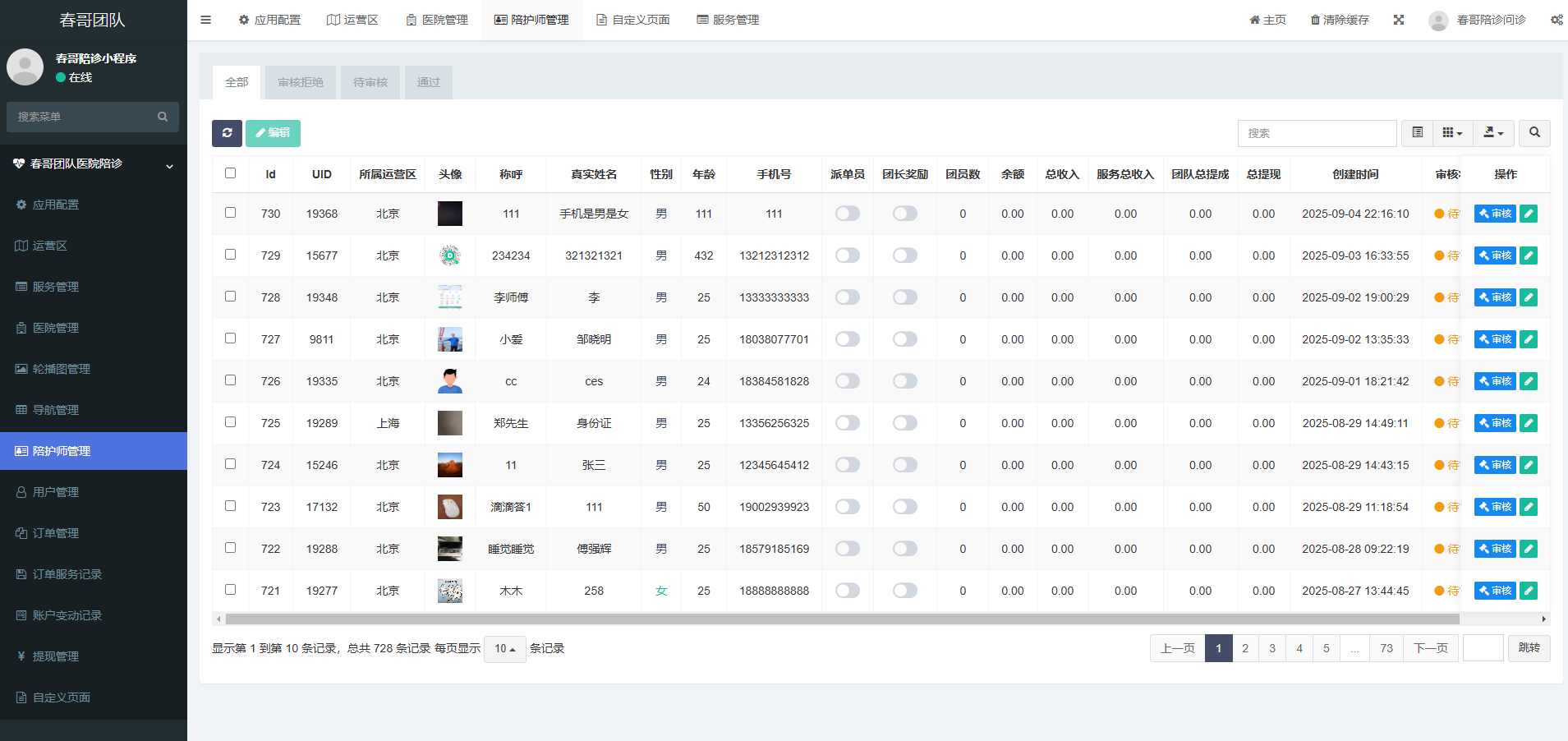This screenshot has width=1568, height=741.
Task: Click 审核 button for row 725
Action: click(x=1495, y=423)
